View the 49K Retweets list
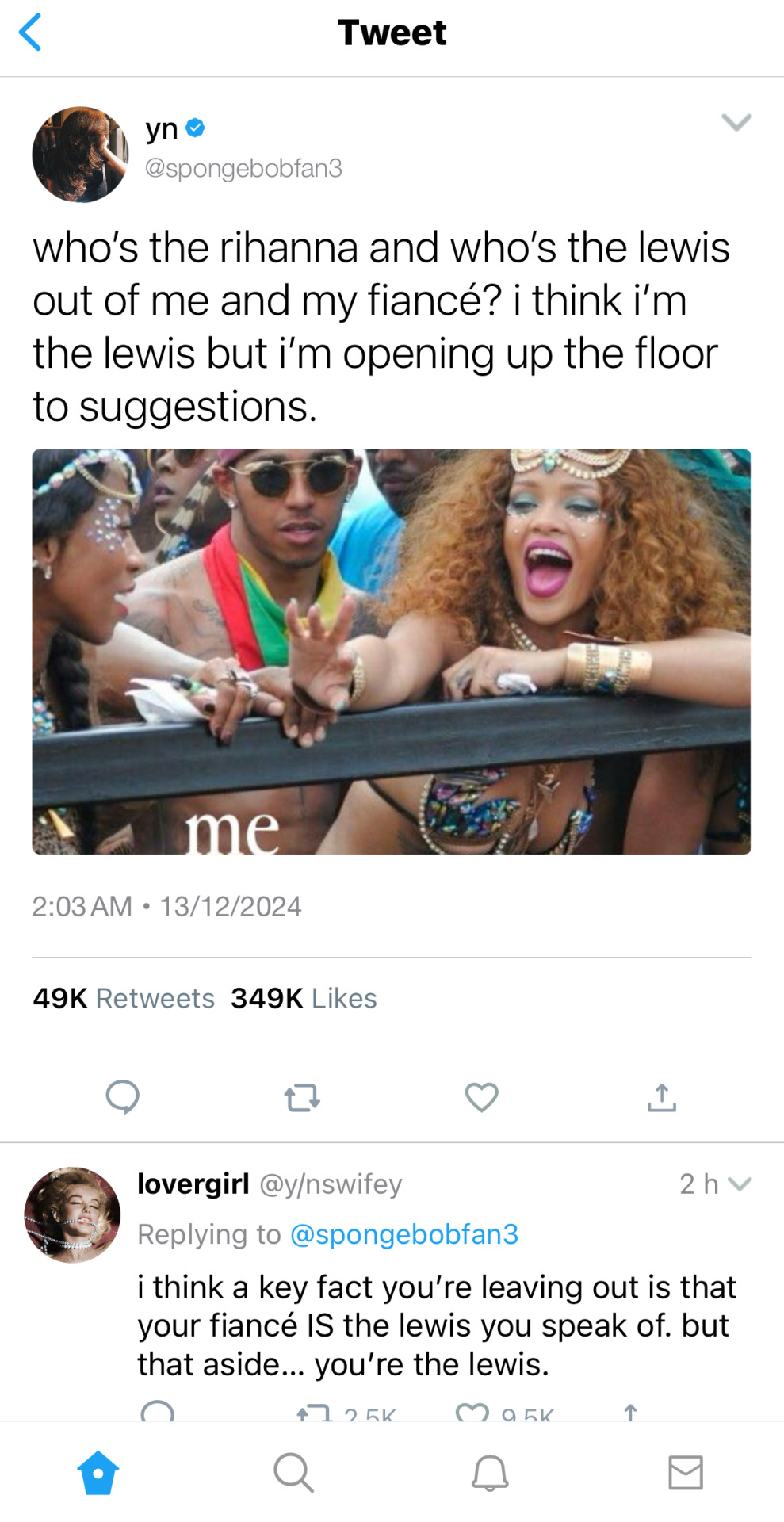This screenshot has width=784, height=1522. 124,998
